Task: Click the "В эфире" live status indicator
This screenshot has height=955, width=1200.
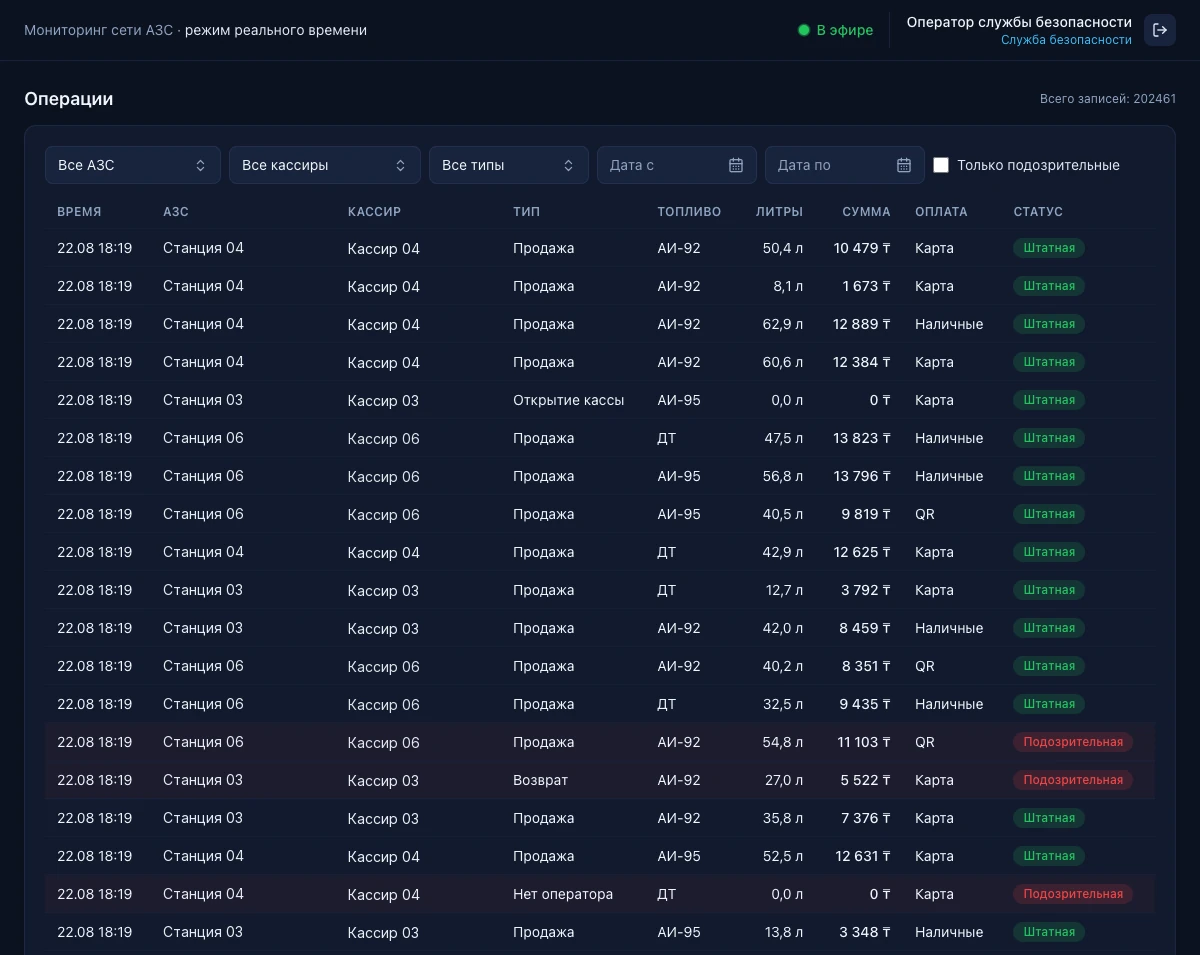Action: (835, 30)
